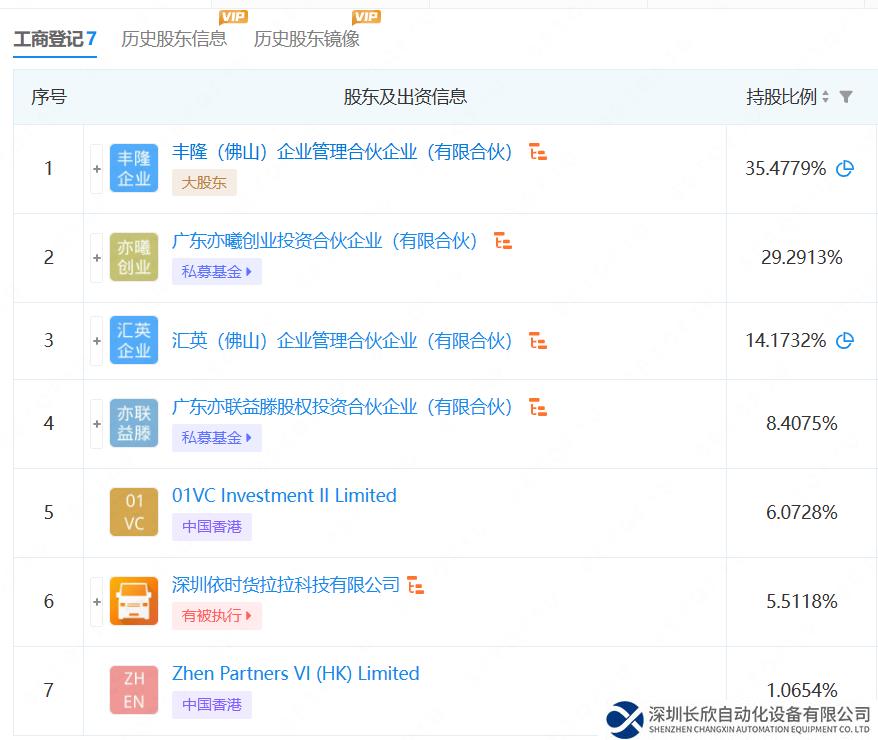Click structure icon next to 广东亦联益滕股权投资合伙企业
The image size is (878, 740).
(x=538, y=407)
